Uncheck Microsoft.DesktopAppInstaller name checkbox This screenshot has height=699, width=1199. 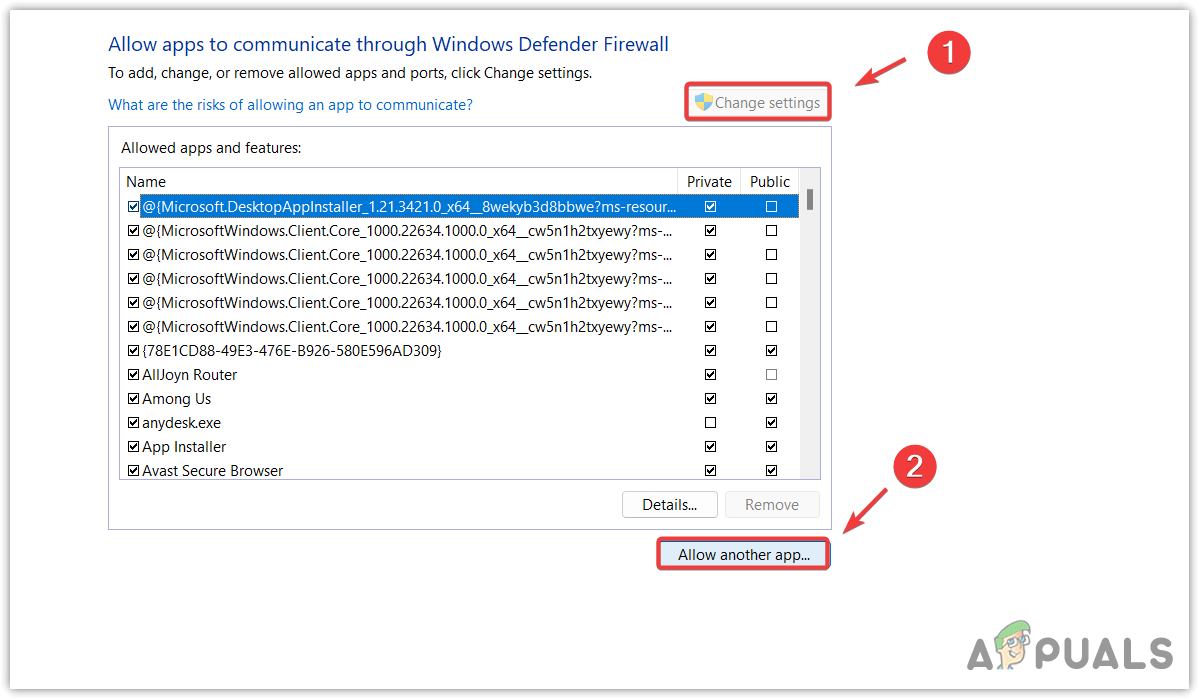tap(134, 206)
